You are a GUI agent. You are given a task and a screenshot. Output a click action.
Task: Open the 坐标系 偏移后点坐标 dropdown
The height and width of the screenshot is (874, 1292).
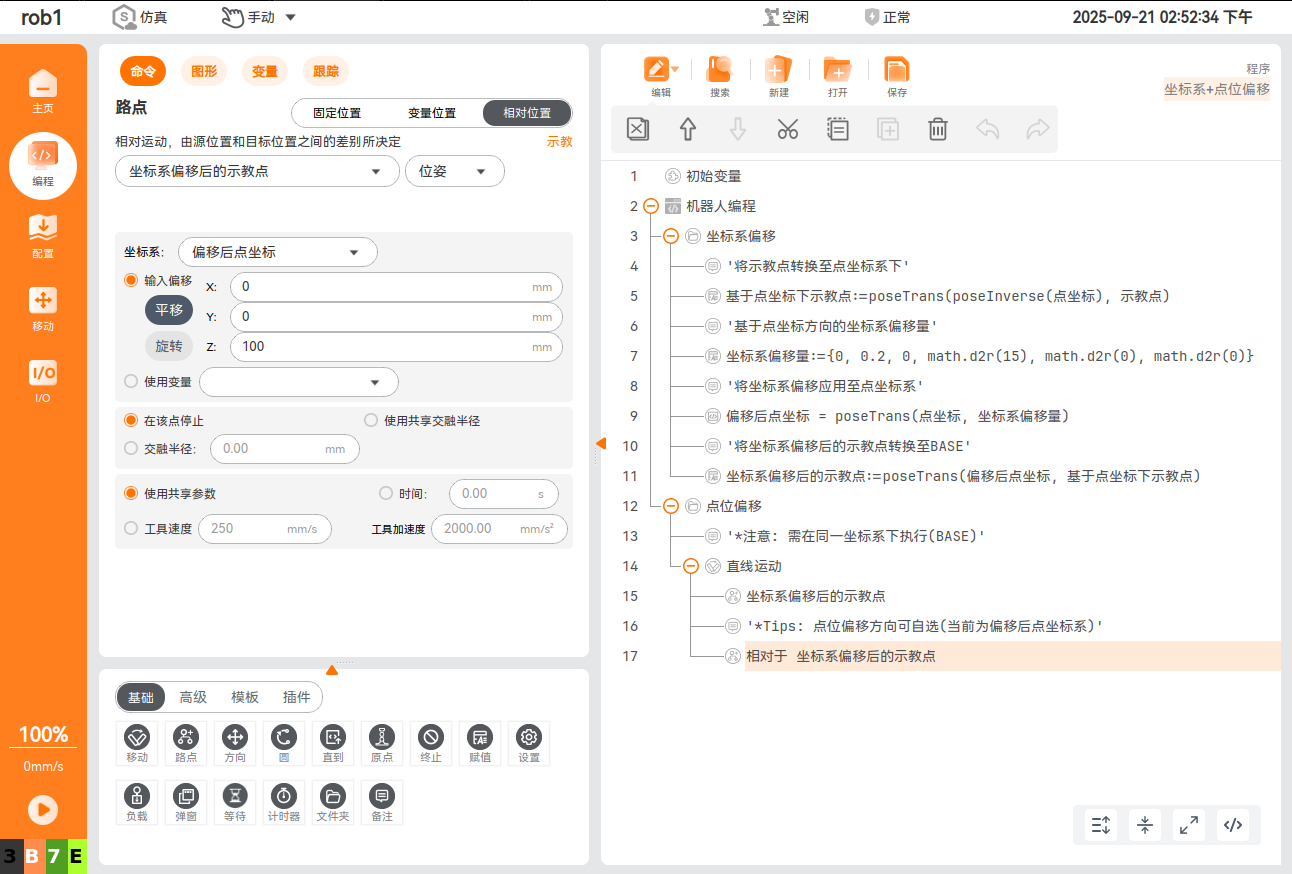(277, 252)
